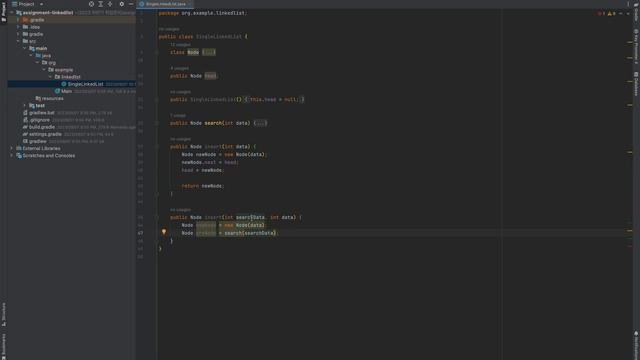The width and height of the screenshot is (640, 360).
Task: Select gradlew file
Action: click(x=38, y=141)
